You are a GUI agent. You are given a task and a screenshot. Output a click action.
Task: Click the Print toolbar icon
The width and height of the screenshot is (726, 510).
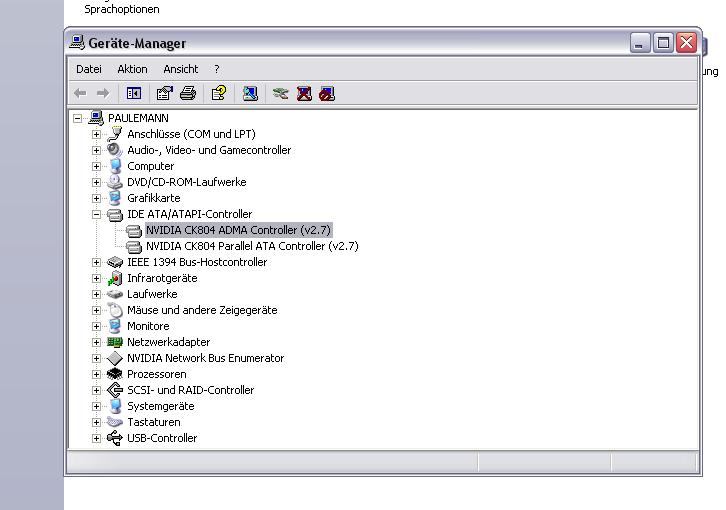188,94
